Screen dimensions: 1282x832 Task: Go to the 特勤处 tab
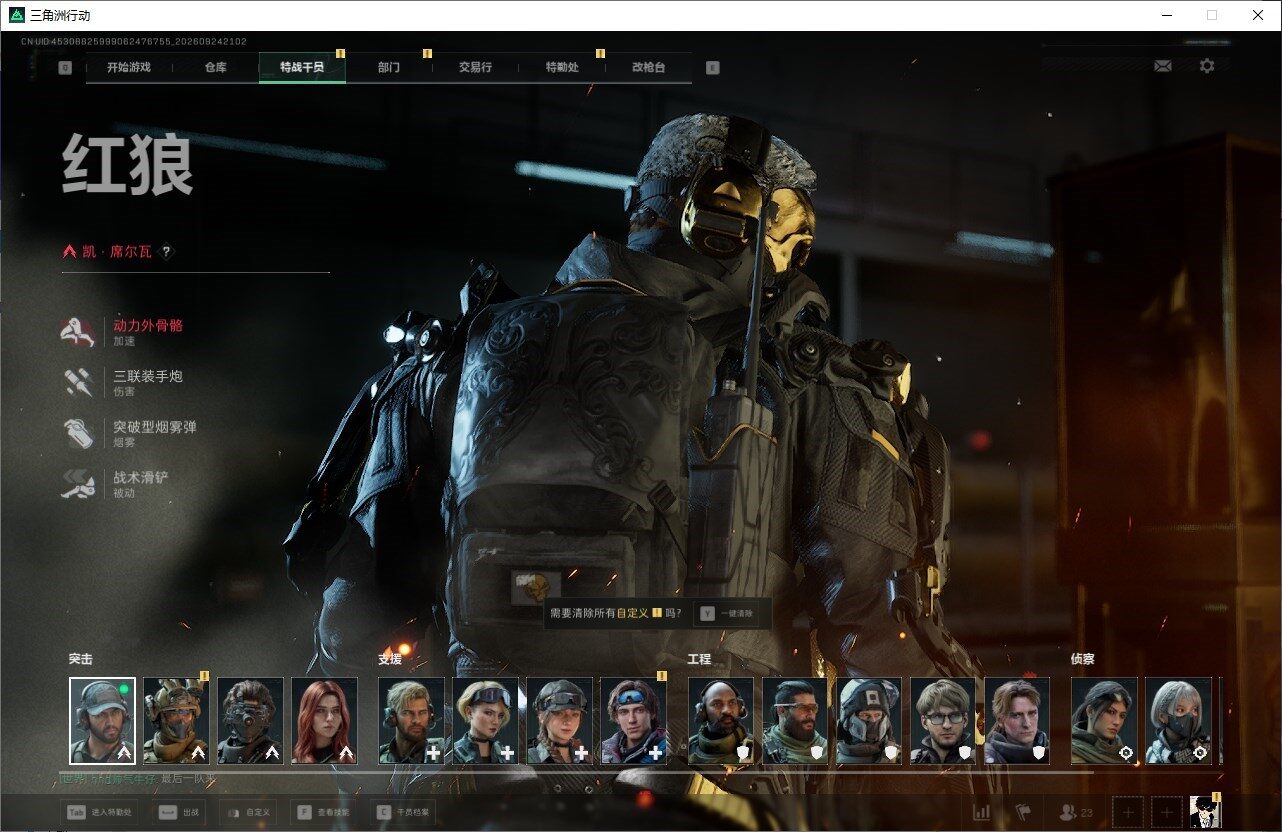tap(562, 68)
